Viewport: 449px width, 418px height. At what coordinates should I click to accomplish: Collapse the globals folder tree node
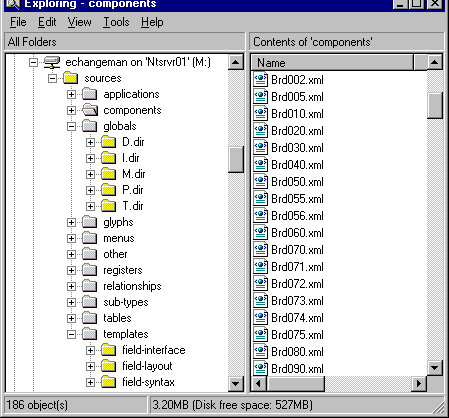point(71,126)
